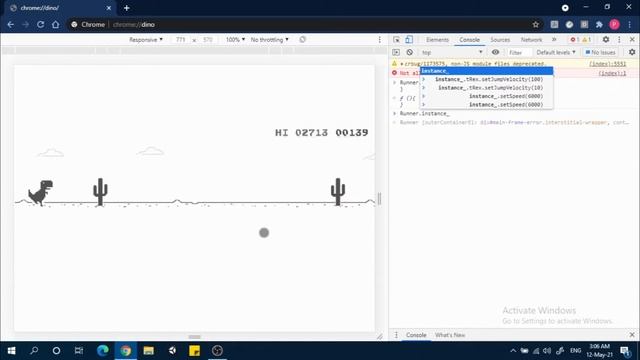Open the Network tab
The image size is (640, 360).
point(531,40)
